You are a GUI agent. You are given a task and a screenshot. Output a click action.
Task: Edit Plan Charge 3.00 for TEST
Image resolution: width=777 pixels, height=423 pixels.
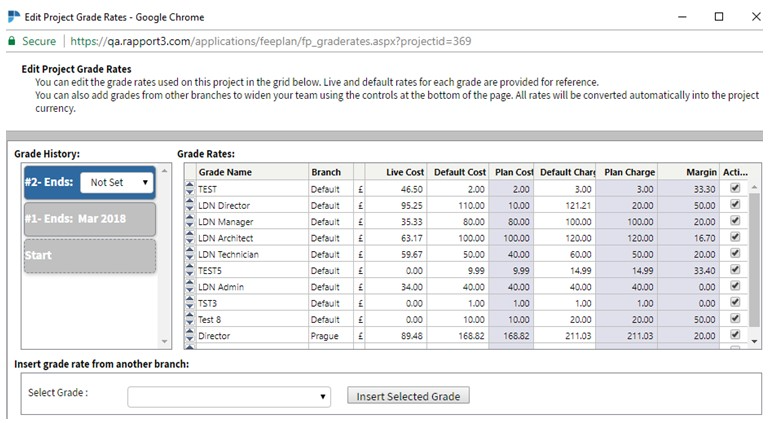pyautogui.click(x=627, y=189)
